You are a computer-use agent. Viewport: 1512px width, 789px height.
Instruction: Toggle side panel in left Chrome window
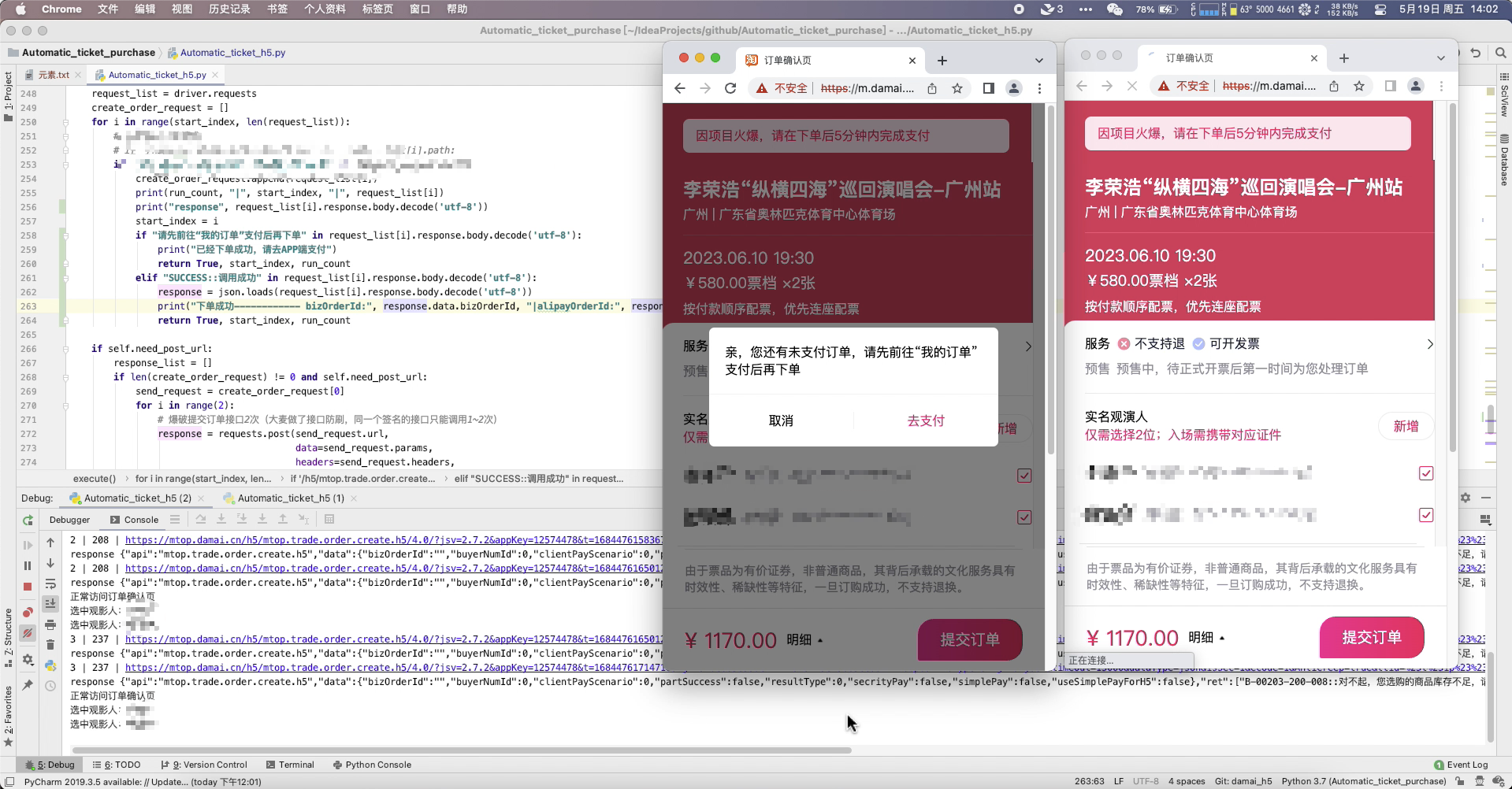point(989,88)
